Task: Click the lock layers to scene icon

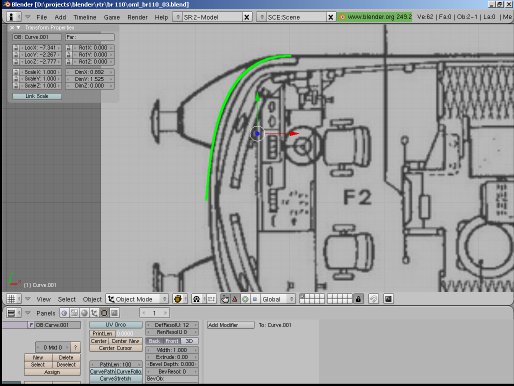Action: coord(358,299)
